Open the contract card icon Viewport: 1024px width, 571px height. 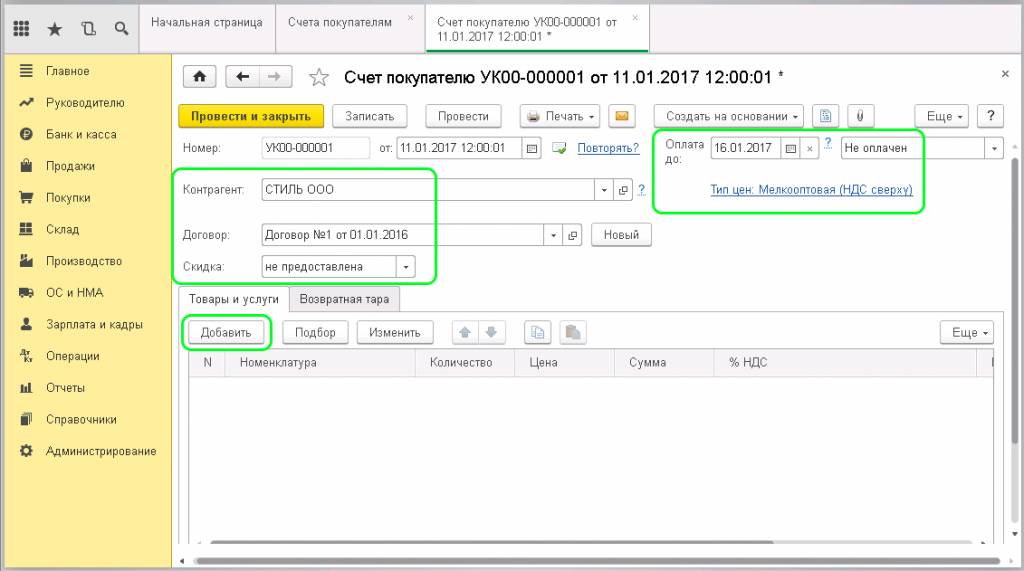click(x=572, y=235)
